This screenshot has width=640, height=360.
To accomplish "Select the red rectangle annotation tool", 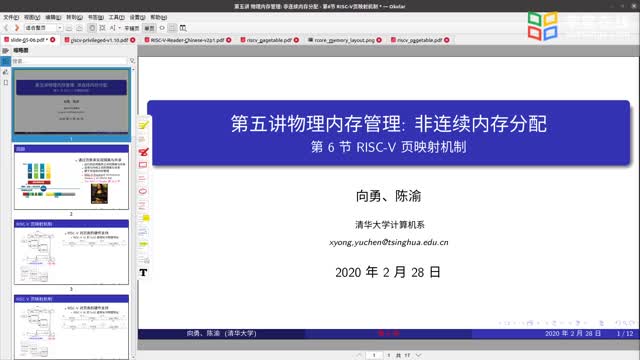I will (x=143, y=165).
